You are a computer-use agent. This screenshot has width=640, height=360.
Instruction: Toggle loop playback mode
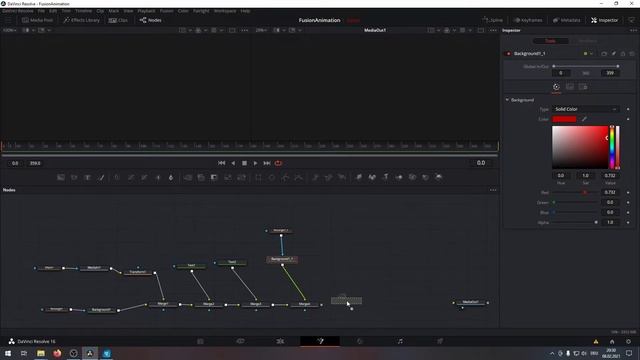click(x=278, y=163)
